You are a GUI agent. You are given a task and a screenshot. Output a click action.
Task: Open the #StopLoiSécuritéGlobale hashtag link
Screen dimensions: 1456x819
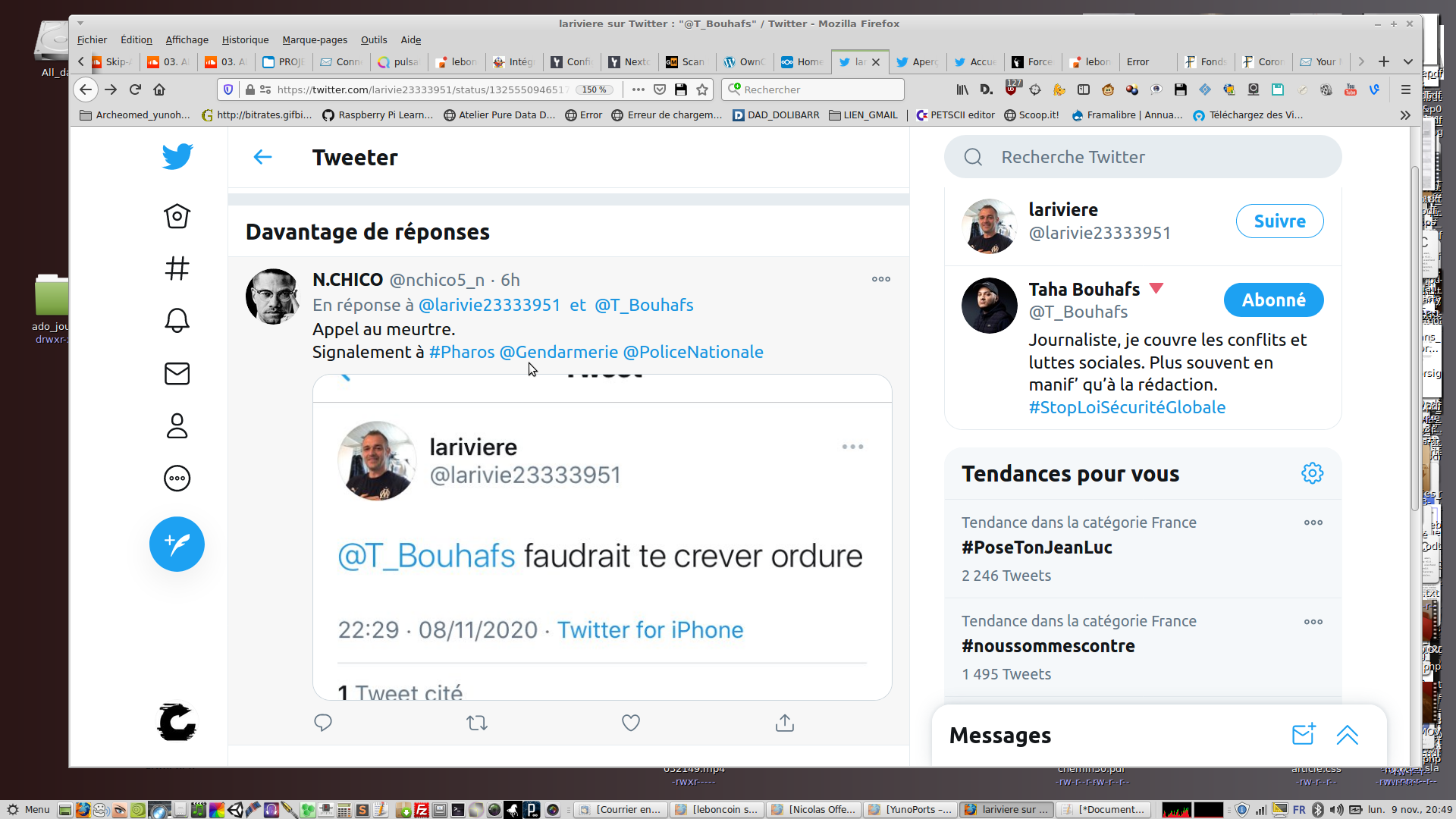tap(1127, 407)
